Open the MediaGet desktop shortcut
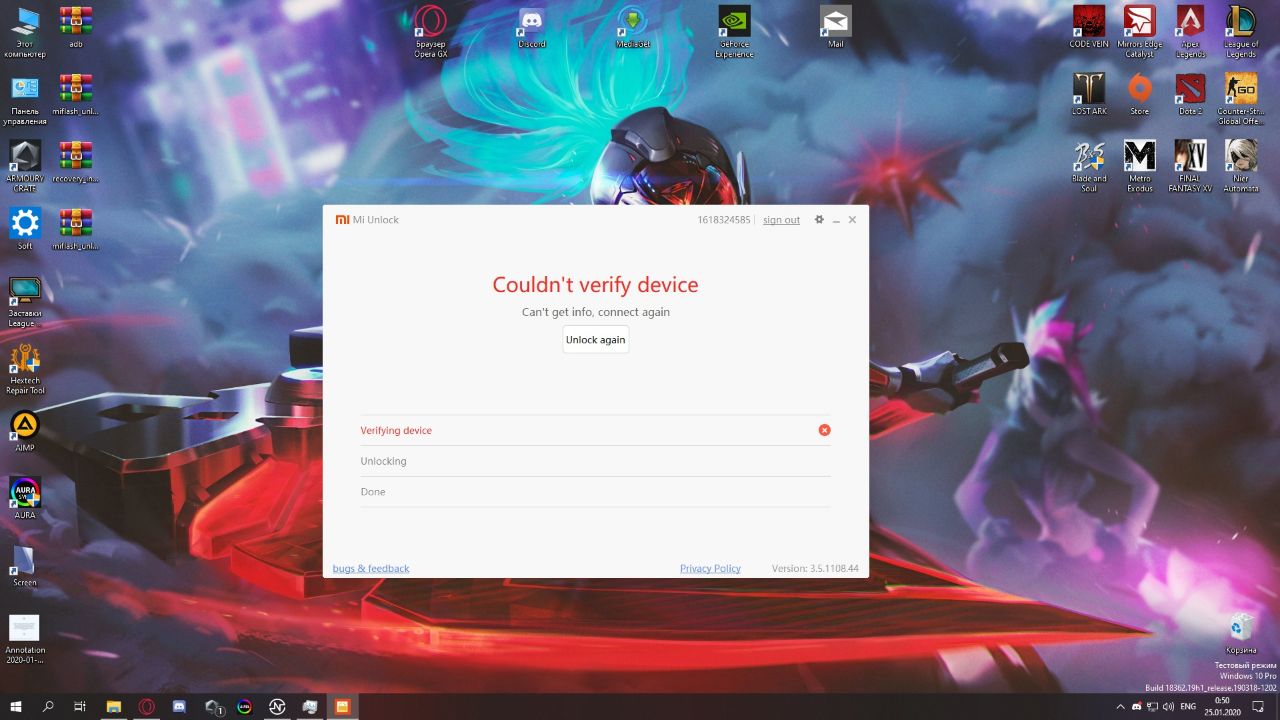This screenshot has height=720, width=1280. [632, 28]
